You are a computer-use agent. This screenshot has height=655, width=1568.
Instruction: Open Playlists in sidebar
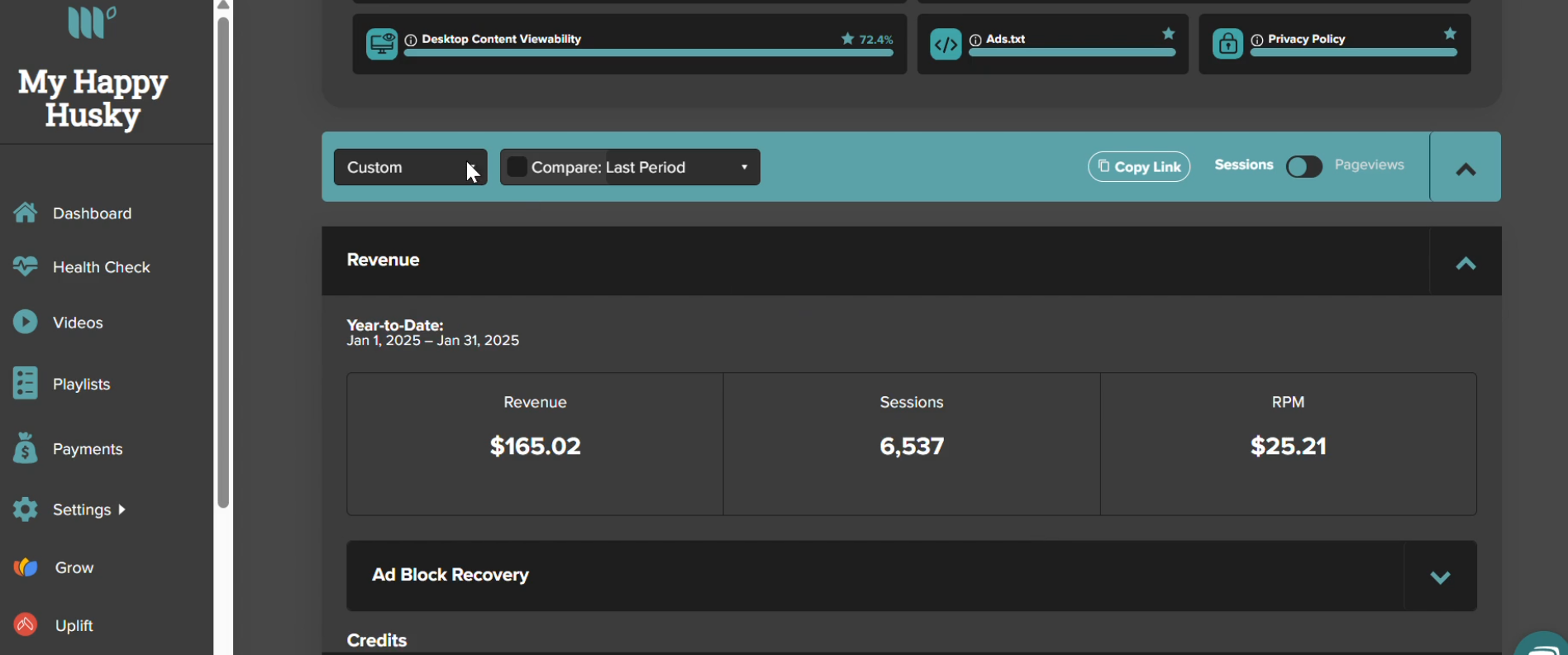82,384
